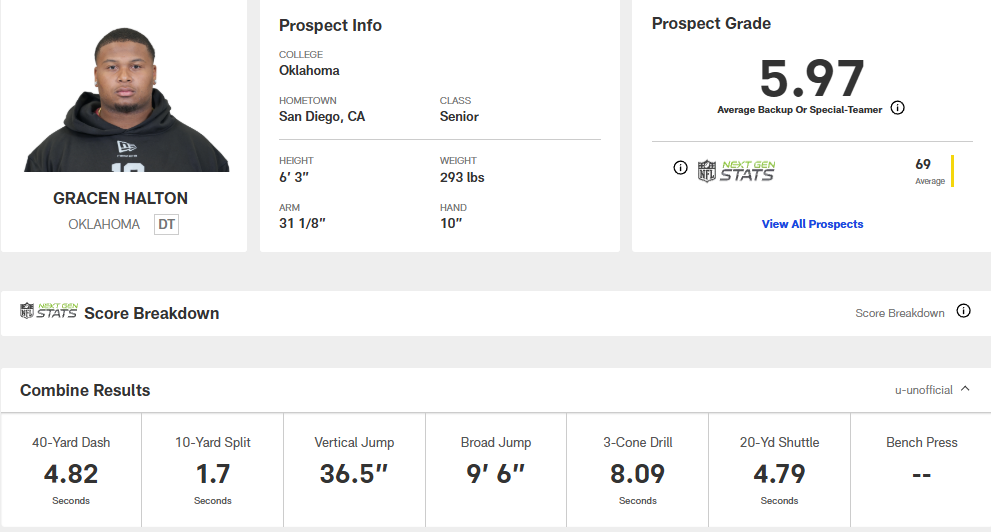This screenshot has height=532, width=991.
Task: Expand the Score Breakdown label on the right
Action: pos(899,313)
